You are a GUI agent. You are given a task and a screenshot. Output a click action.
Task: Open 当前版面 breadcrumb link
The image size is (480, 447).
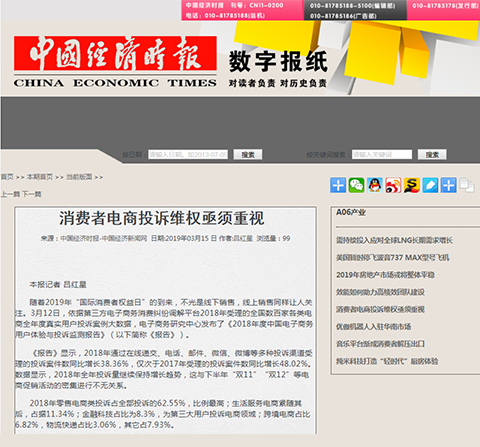tap(79, 177)
